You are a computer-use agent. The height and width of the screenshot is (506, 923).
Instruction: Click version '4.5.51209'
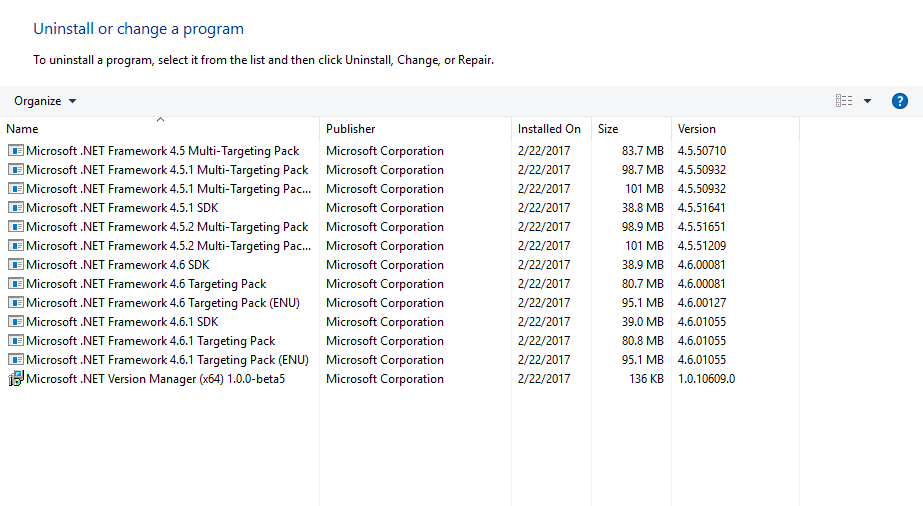point(702,245)
